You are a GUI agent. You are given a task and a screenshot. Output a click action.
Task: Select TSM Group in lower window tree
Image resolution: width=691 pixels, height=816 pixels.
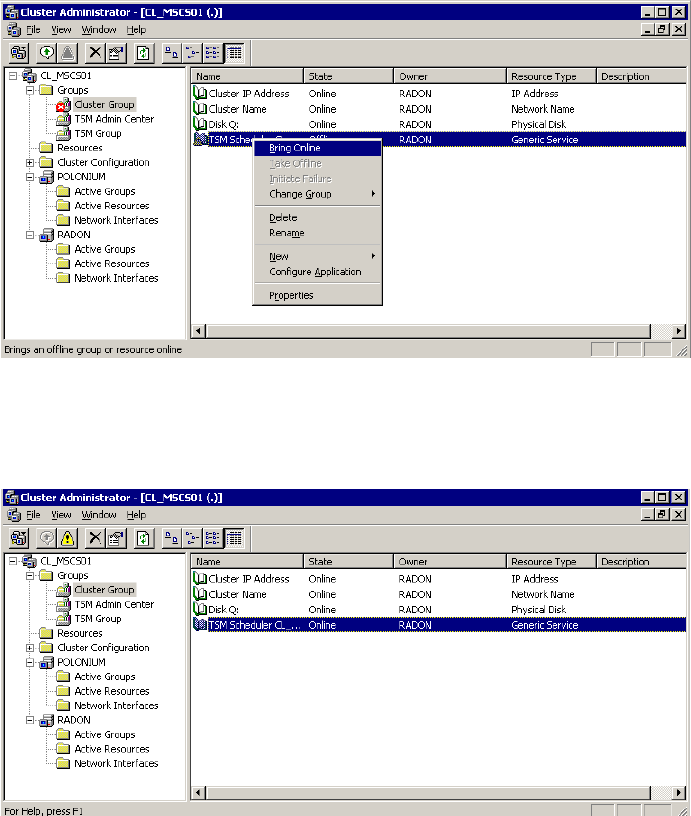point(98,619)
